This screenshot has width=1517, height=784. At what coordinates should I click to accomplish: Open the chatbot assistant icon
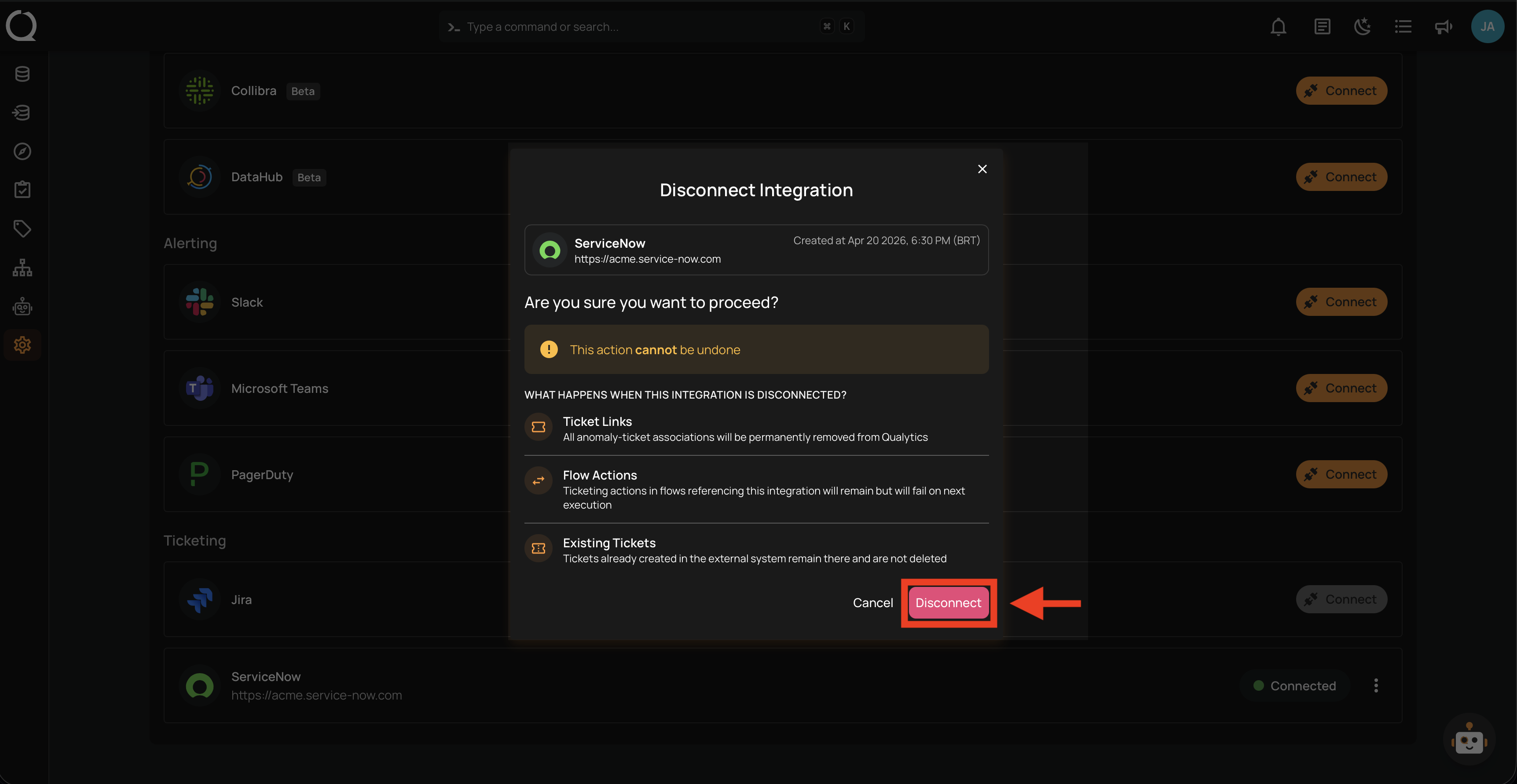(x=1469, y=740)
